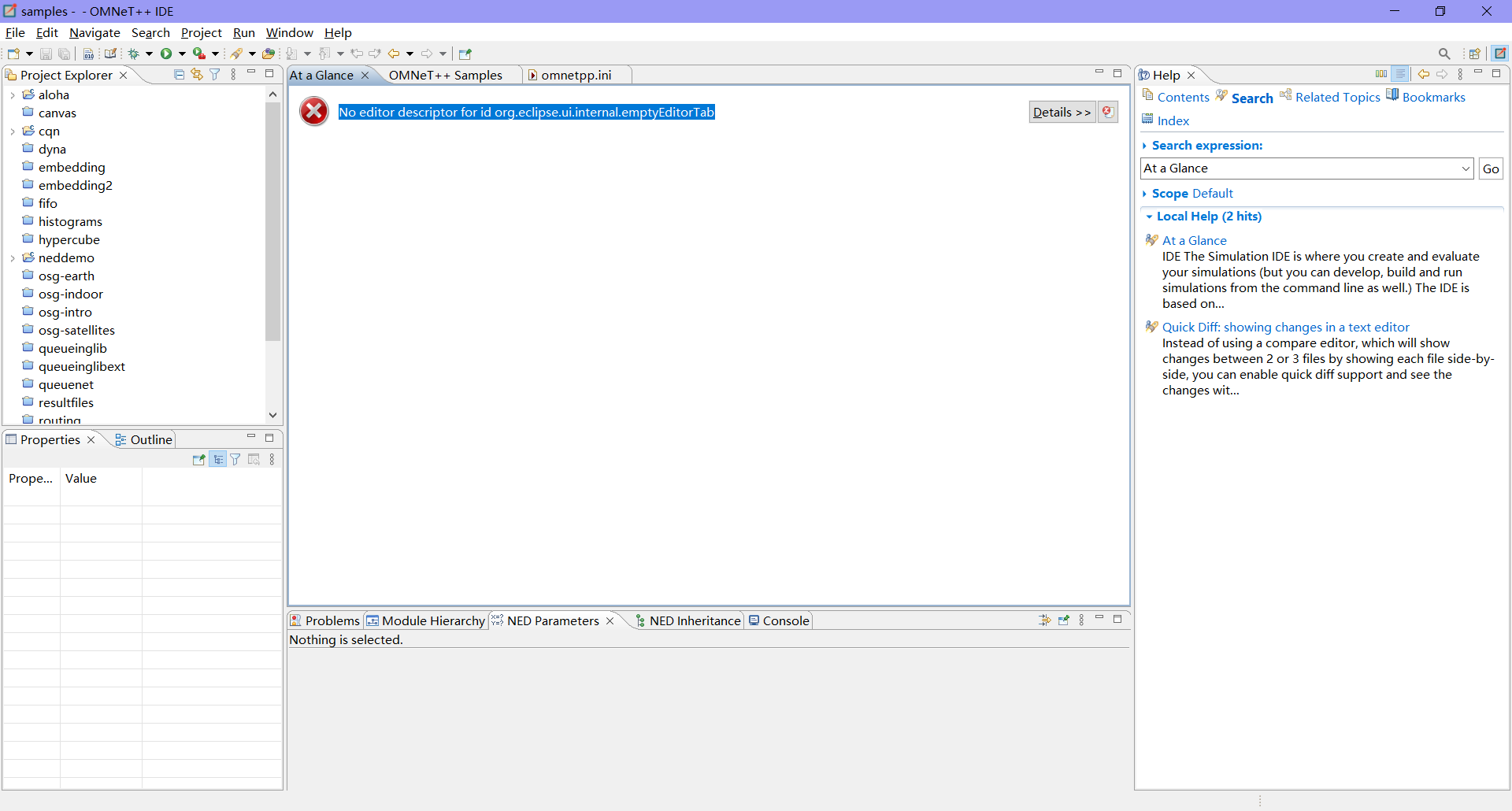The width and height of the screenshot is (1512, 811).
Task: Toggle Show Whitespace book icon in toolbar
Action: coord(111,54)
